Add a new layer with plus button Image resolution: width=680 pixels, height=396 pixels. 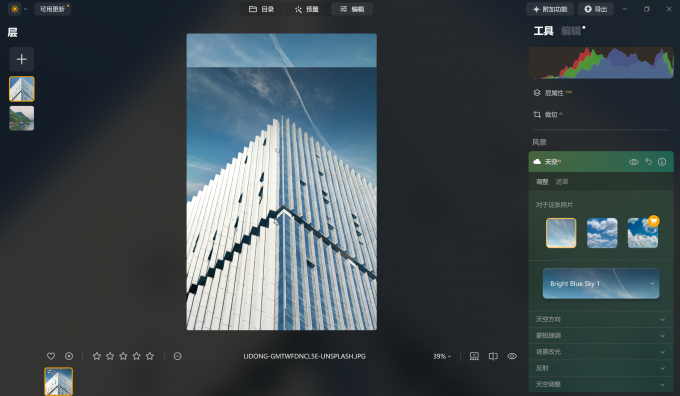22,59
